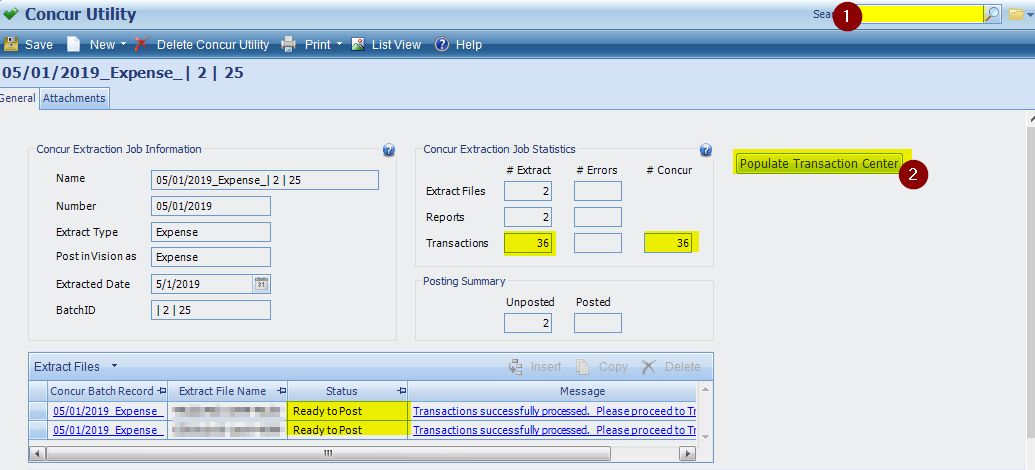The image size is (1035, 470).
Task: Open second row Transactions successfully processed message
Action: 554,430
